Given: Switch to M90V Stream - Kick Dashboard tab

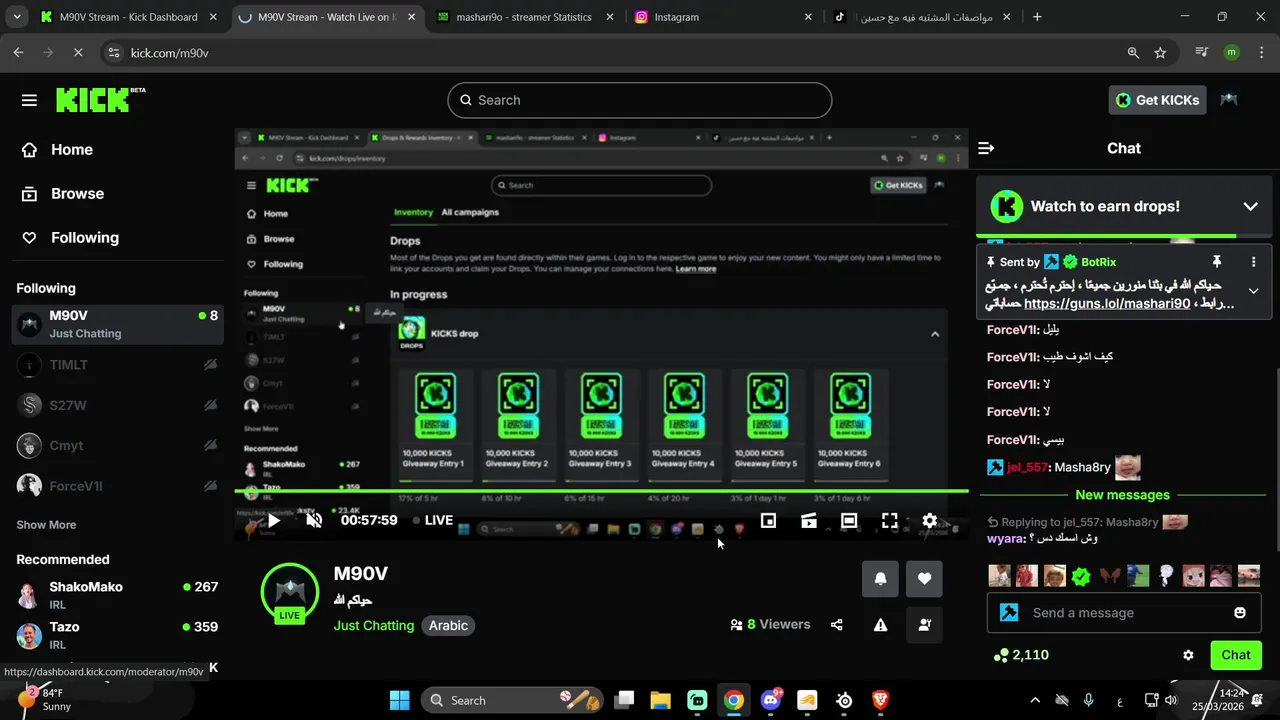Looking at the screenshot, I should coord(128,17).
